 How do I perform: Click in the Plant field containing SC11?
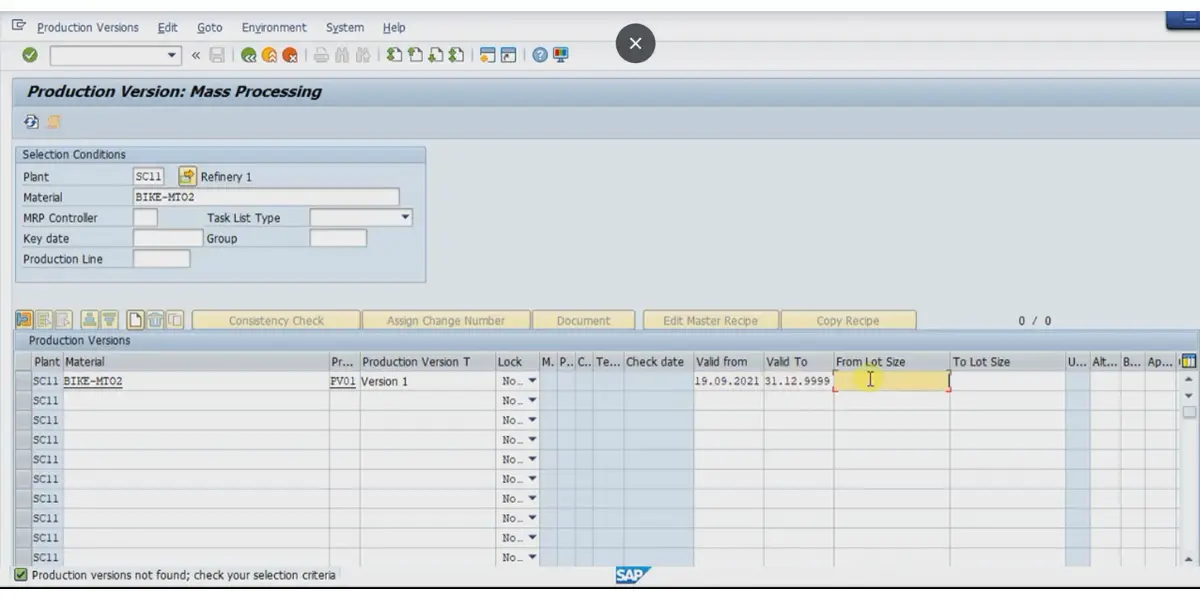tap(150, 177)
